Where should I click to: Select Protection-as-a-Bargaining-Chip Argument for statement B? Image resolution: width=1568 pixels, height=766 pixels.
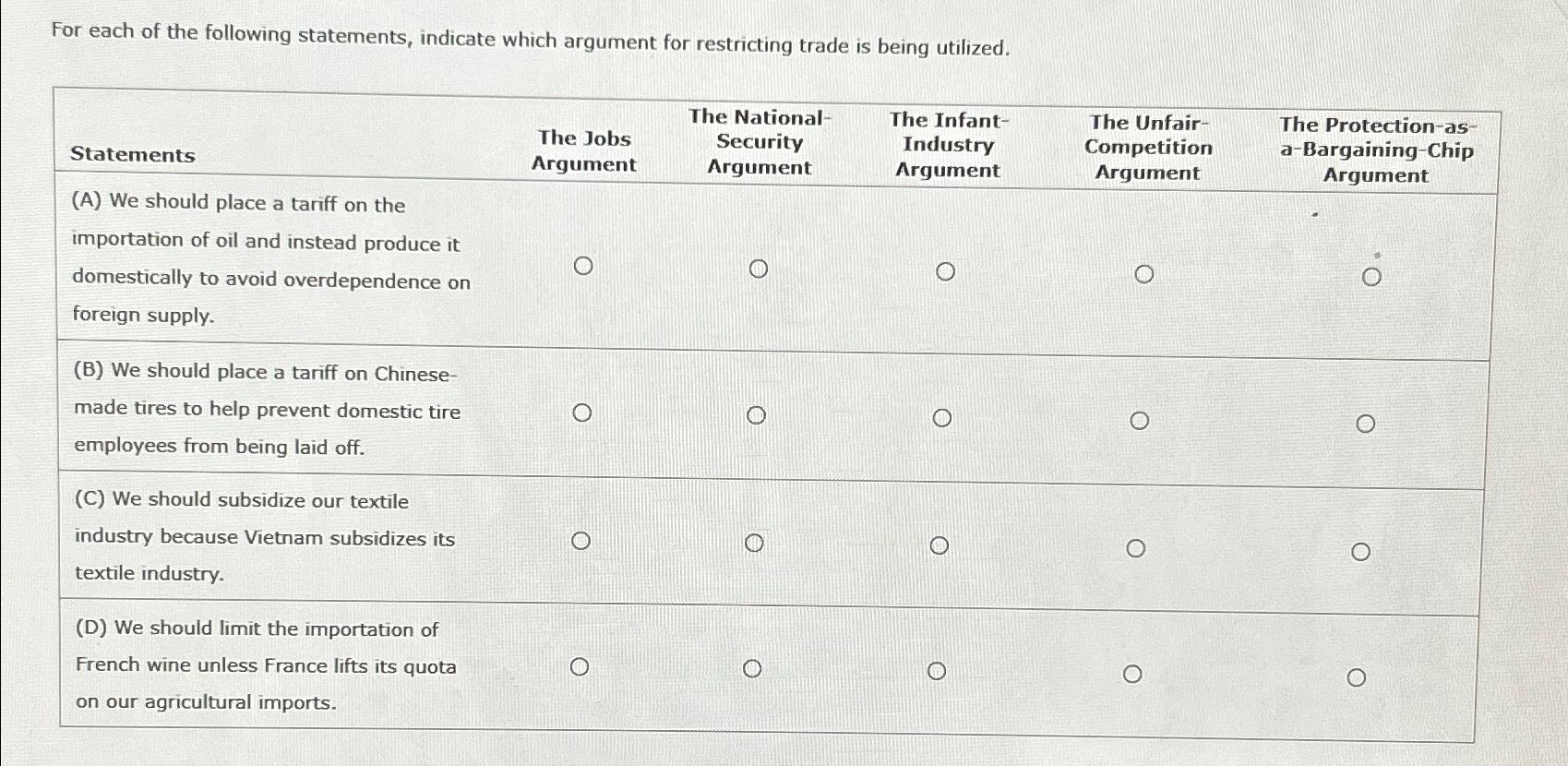click(x=1368, y=422)
